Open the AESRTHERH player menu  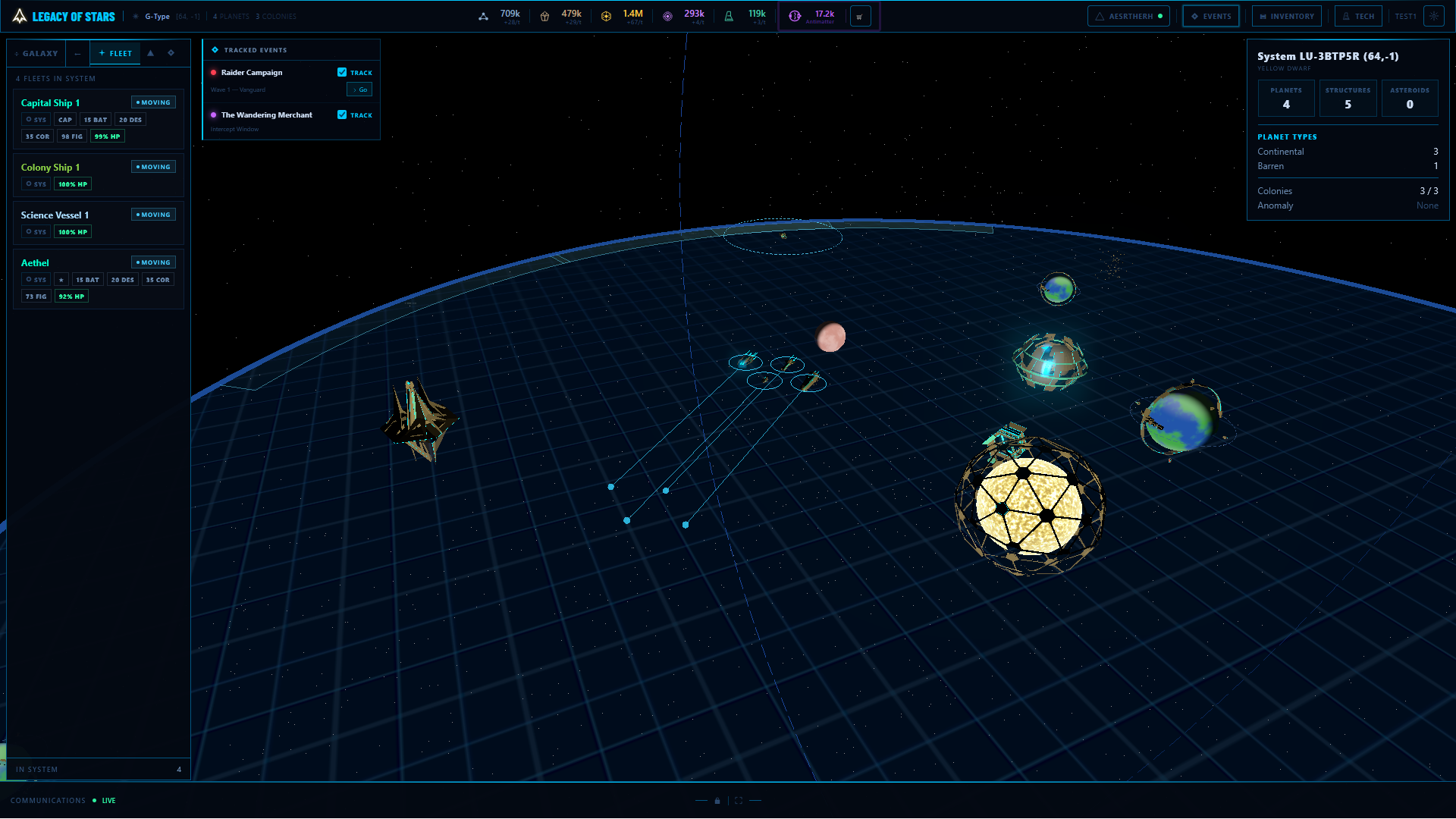(1128, 16)
